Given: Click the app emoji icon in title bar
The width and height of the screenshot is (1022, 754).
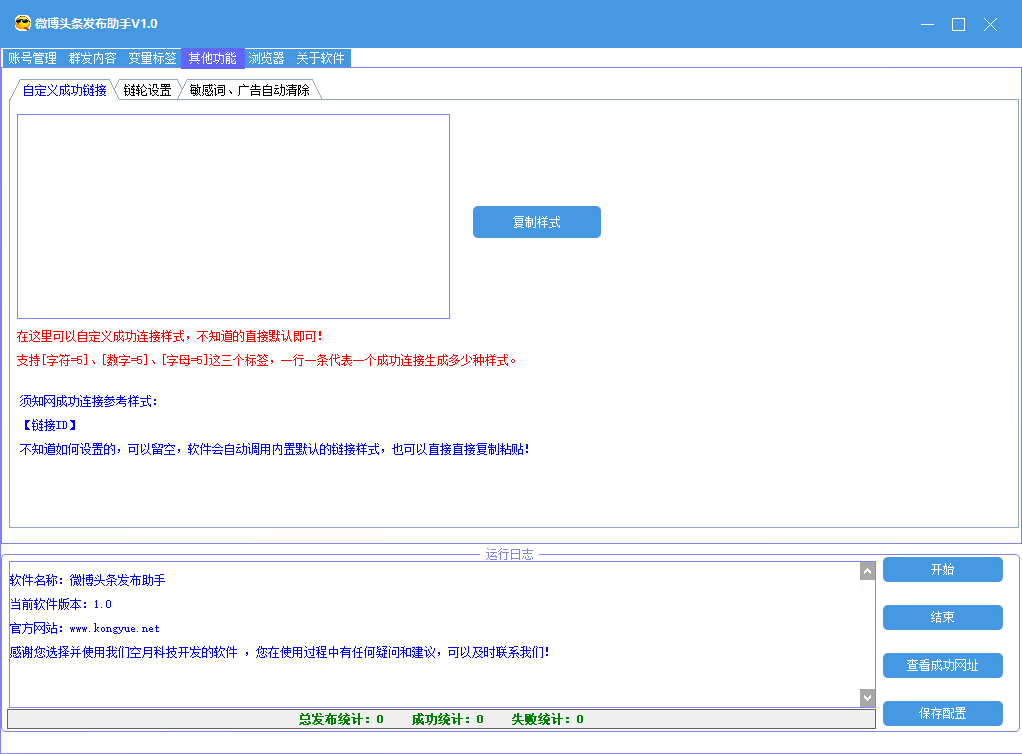Looking at the screenshot, I should (23, 23).
